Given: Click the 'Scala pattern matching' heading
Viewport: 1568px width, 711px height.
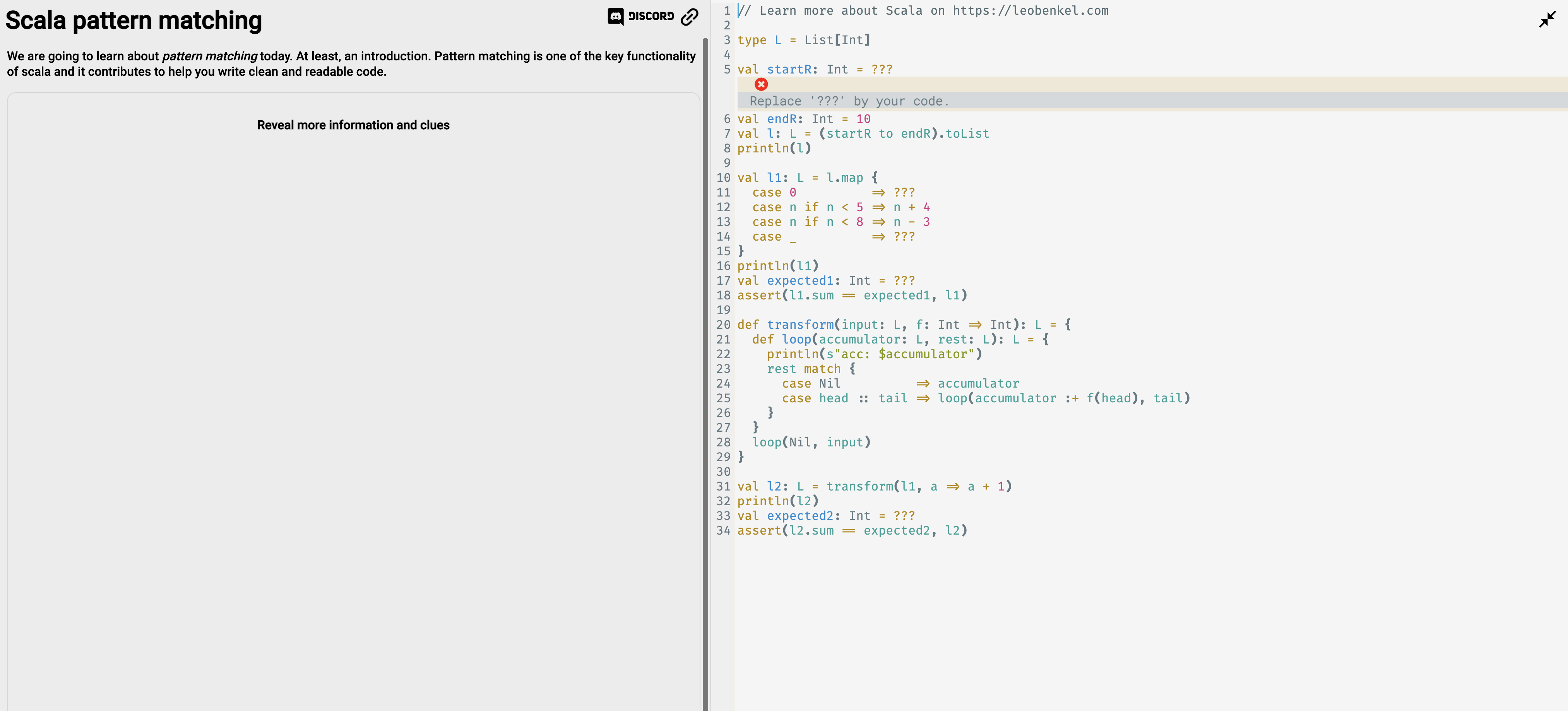Looking at the screenshot, I should 134,21.
